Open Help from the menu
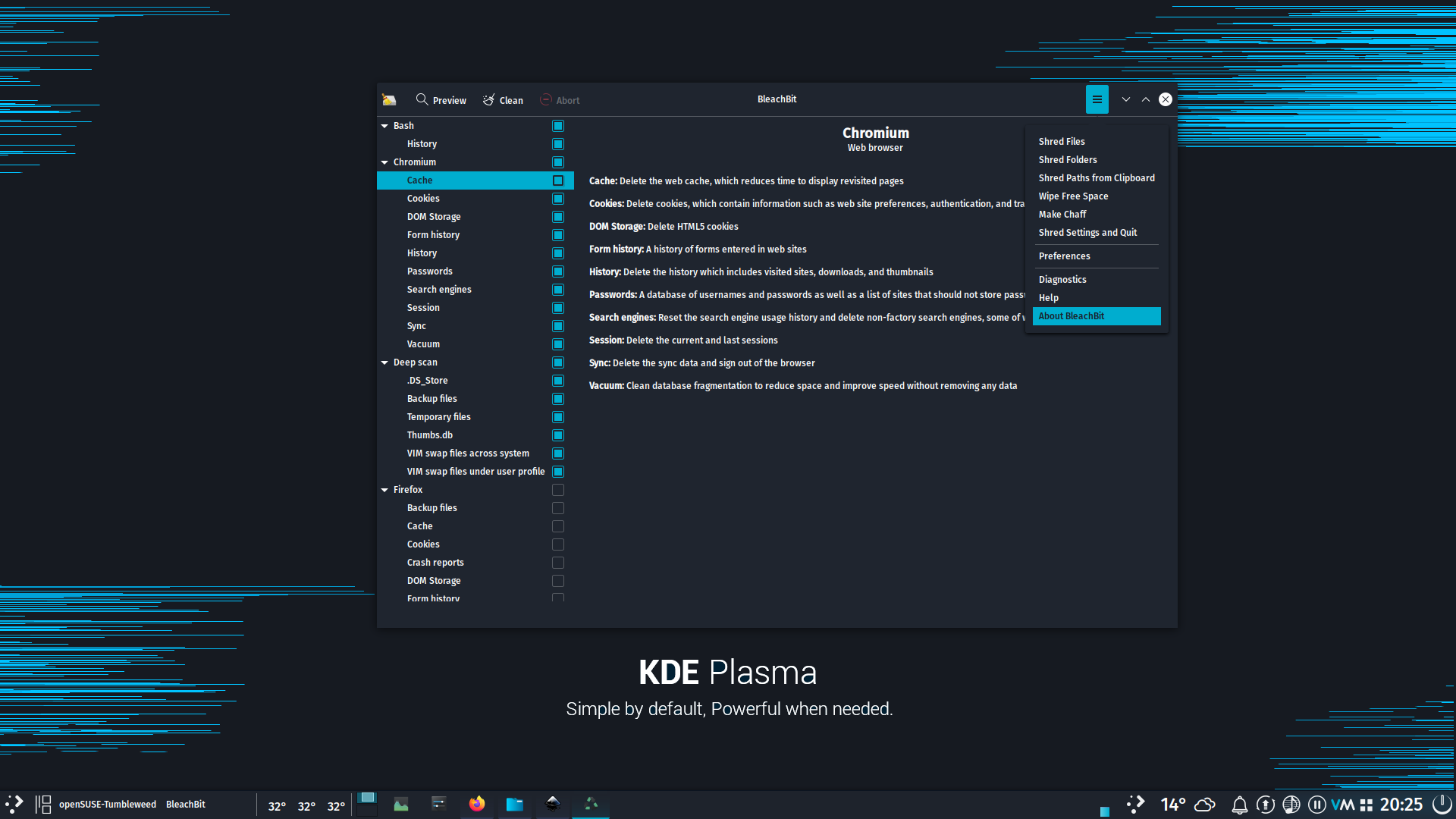1456x819 pixels. point(1097,298)
